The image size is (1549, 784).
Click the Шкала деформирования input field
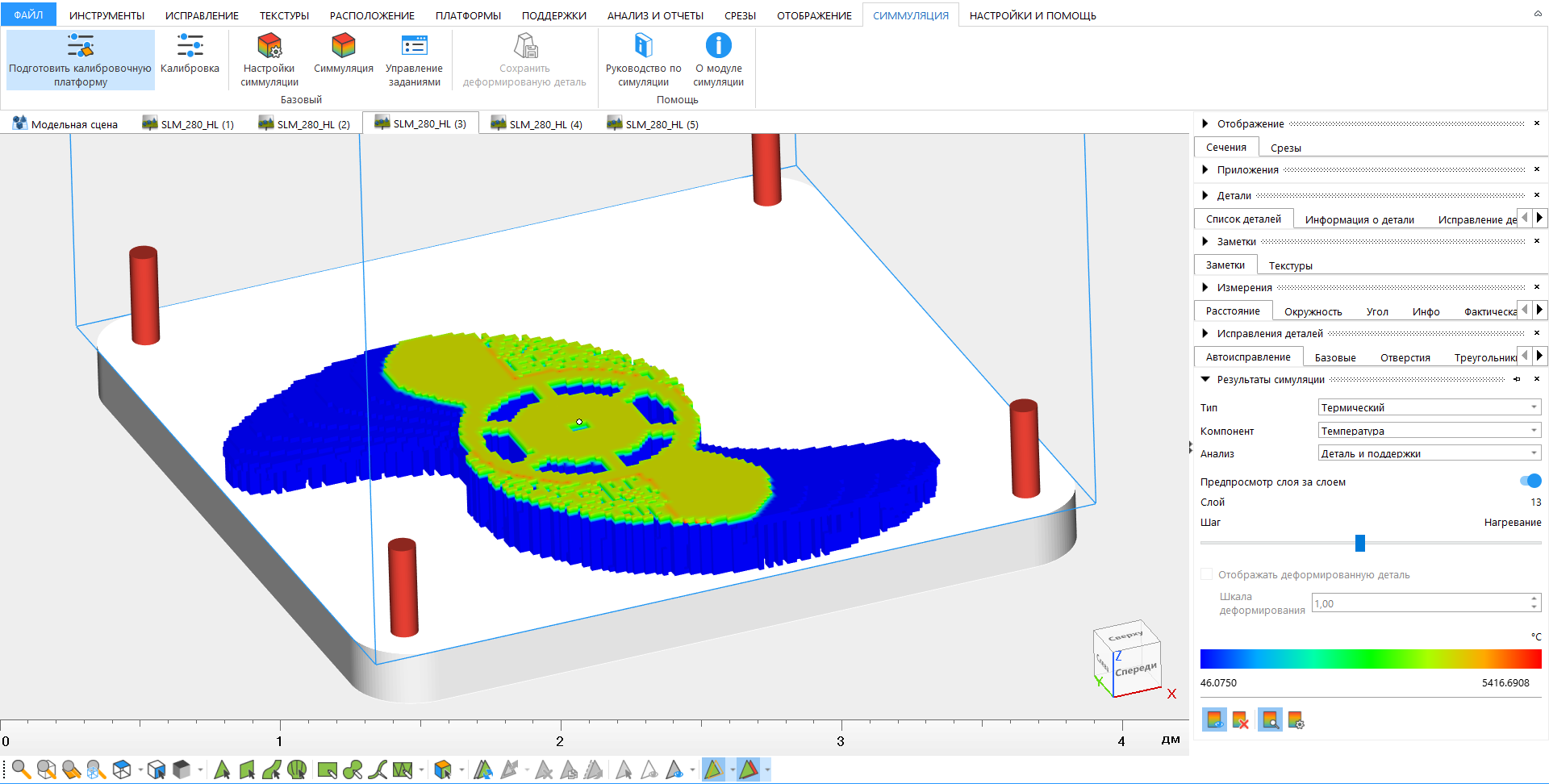tap(1420, 603)
